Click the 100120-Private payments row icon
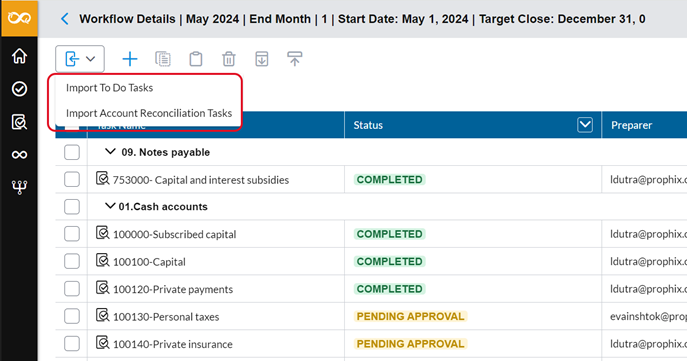687x361 pixels. [103, 288]
